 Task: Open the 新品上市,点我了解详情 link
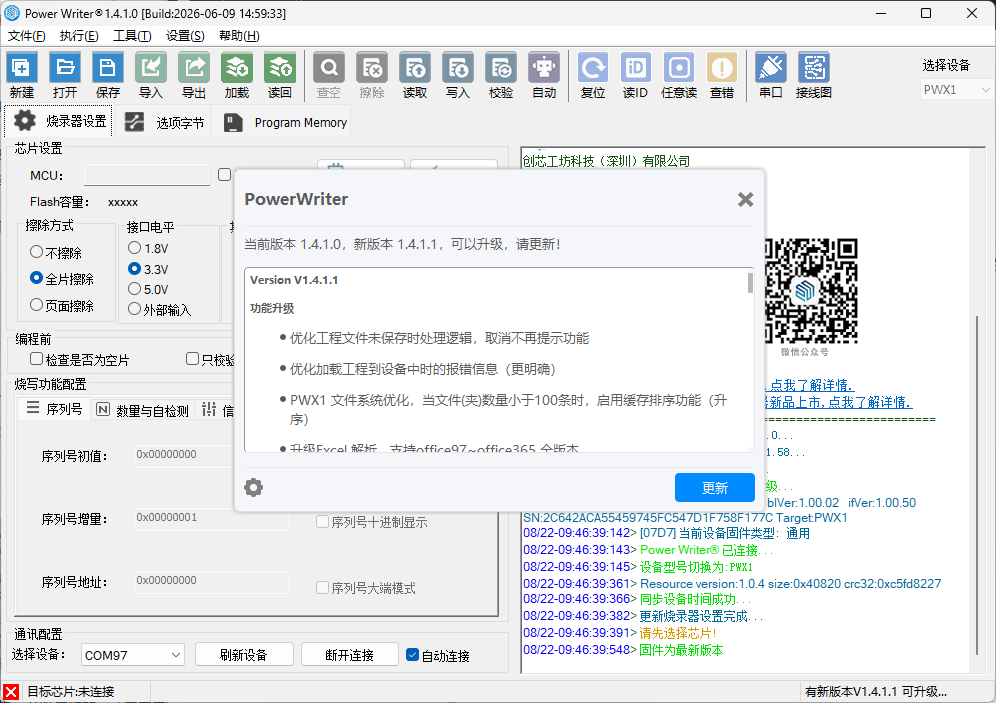pos(840,402)
